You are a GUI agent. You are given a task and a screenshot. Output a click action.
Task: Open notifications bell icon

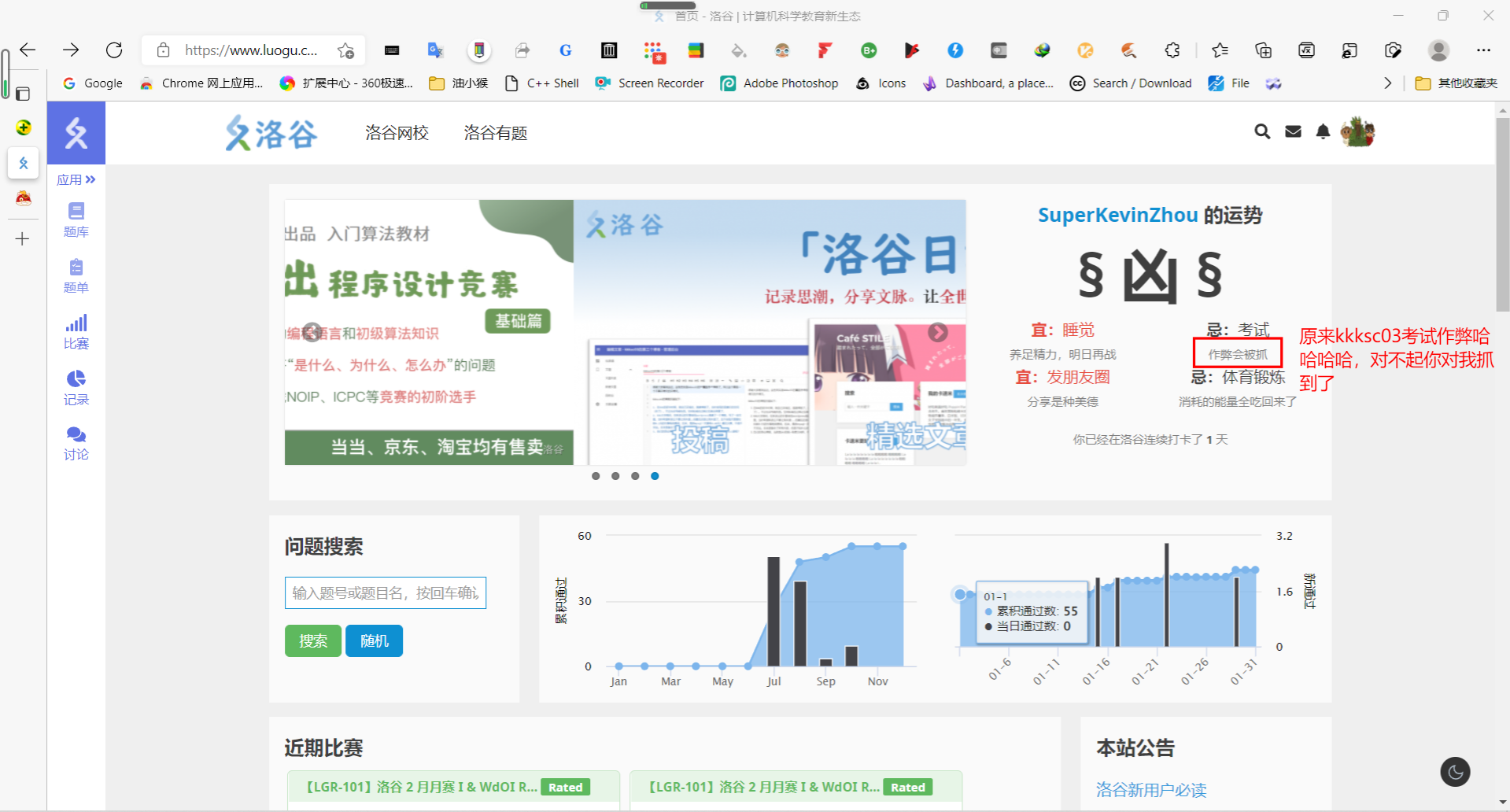[1323, 131]
